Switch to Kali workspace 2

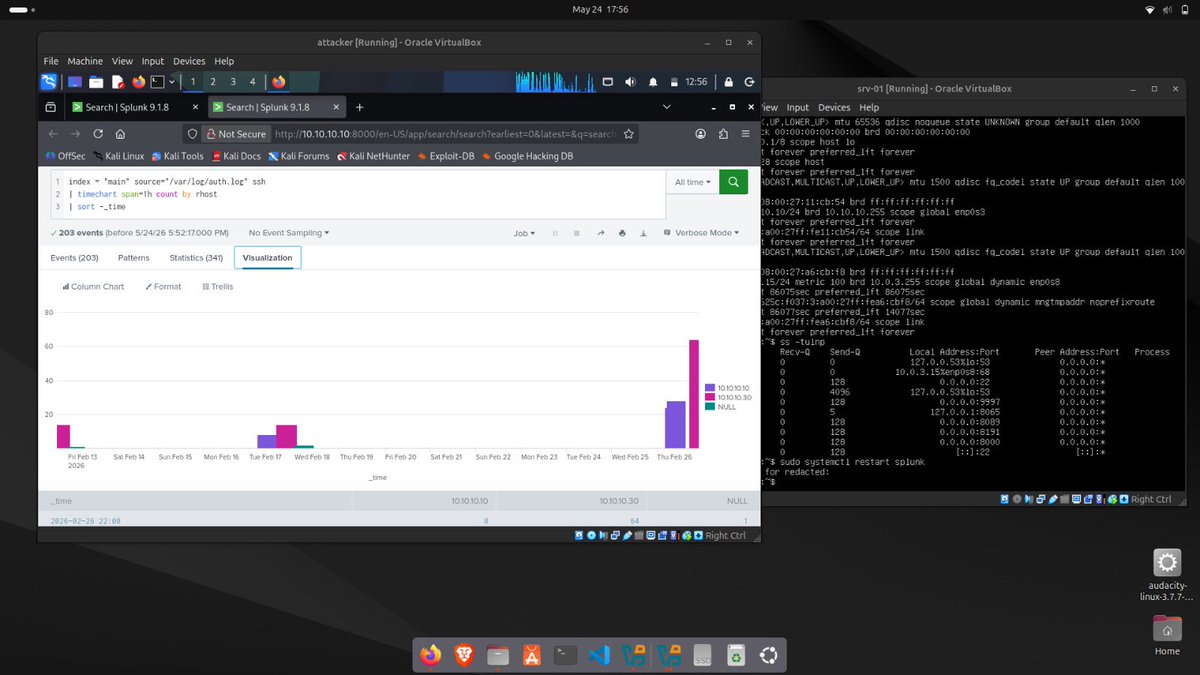click(213, 82)
